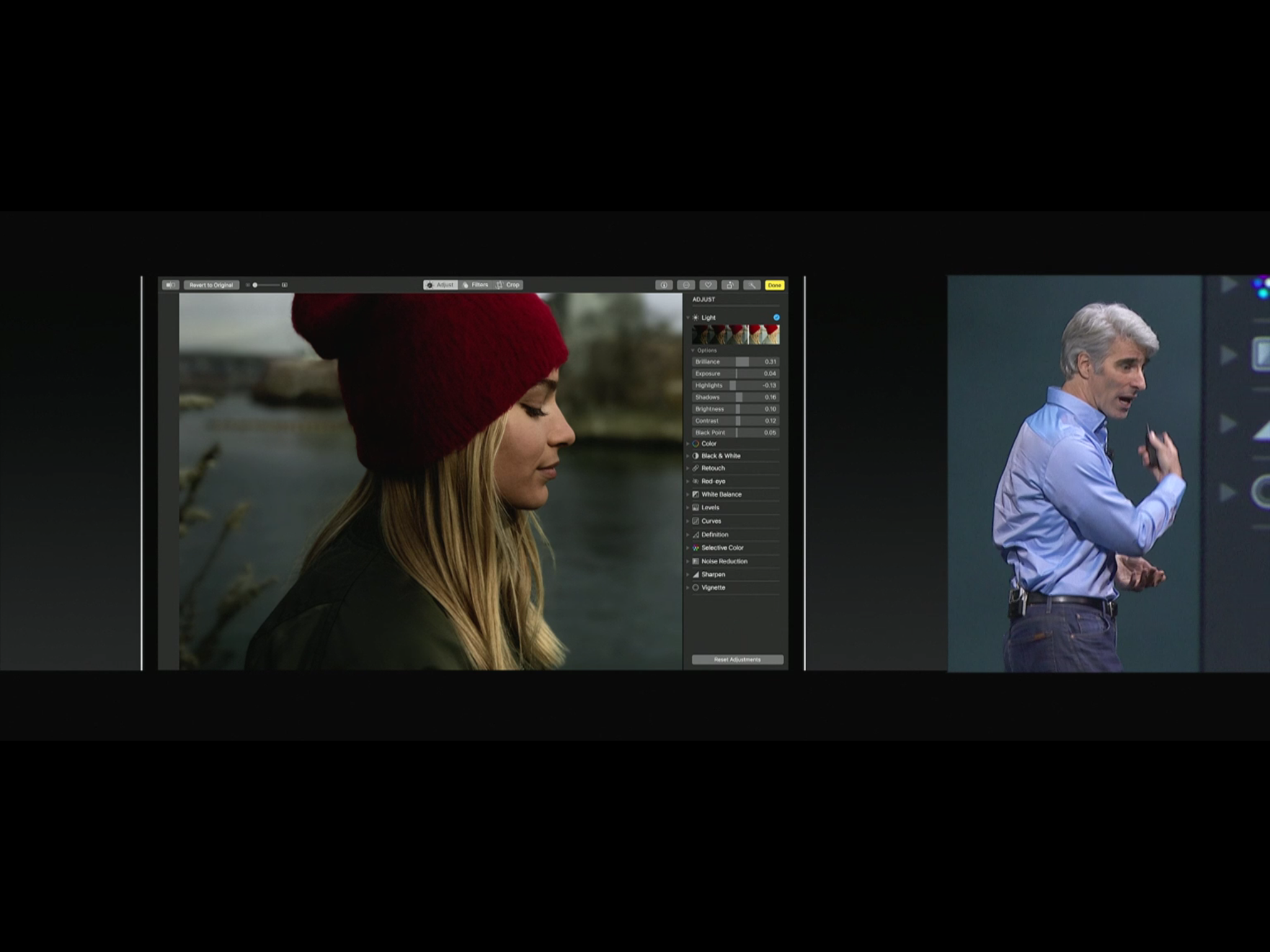This screenshot has height=952, width=1270.
Task: Click the Selective Color icon
Action: pos(696,548)
